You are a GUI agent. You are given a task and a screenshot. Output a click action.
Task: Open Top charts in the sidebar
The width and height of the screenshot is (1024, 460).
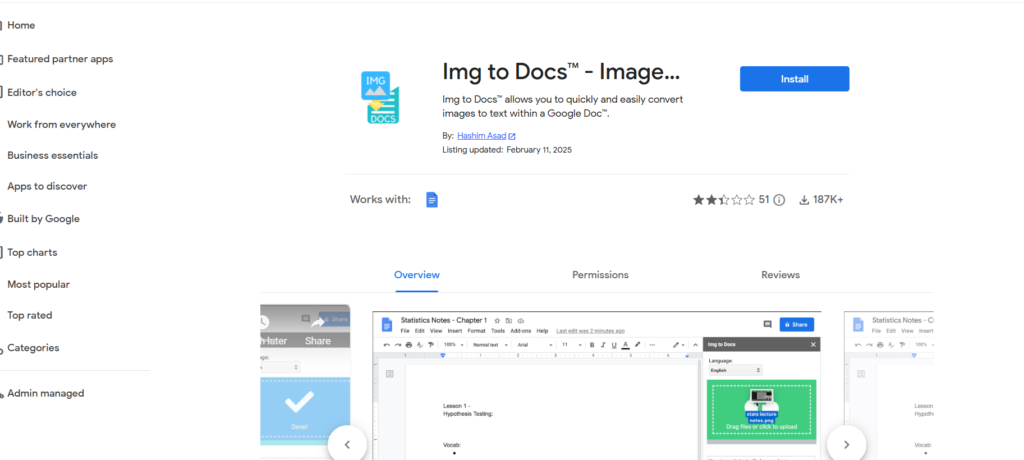click(x=32, y=252)
